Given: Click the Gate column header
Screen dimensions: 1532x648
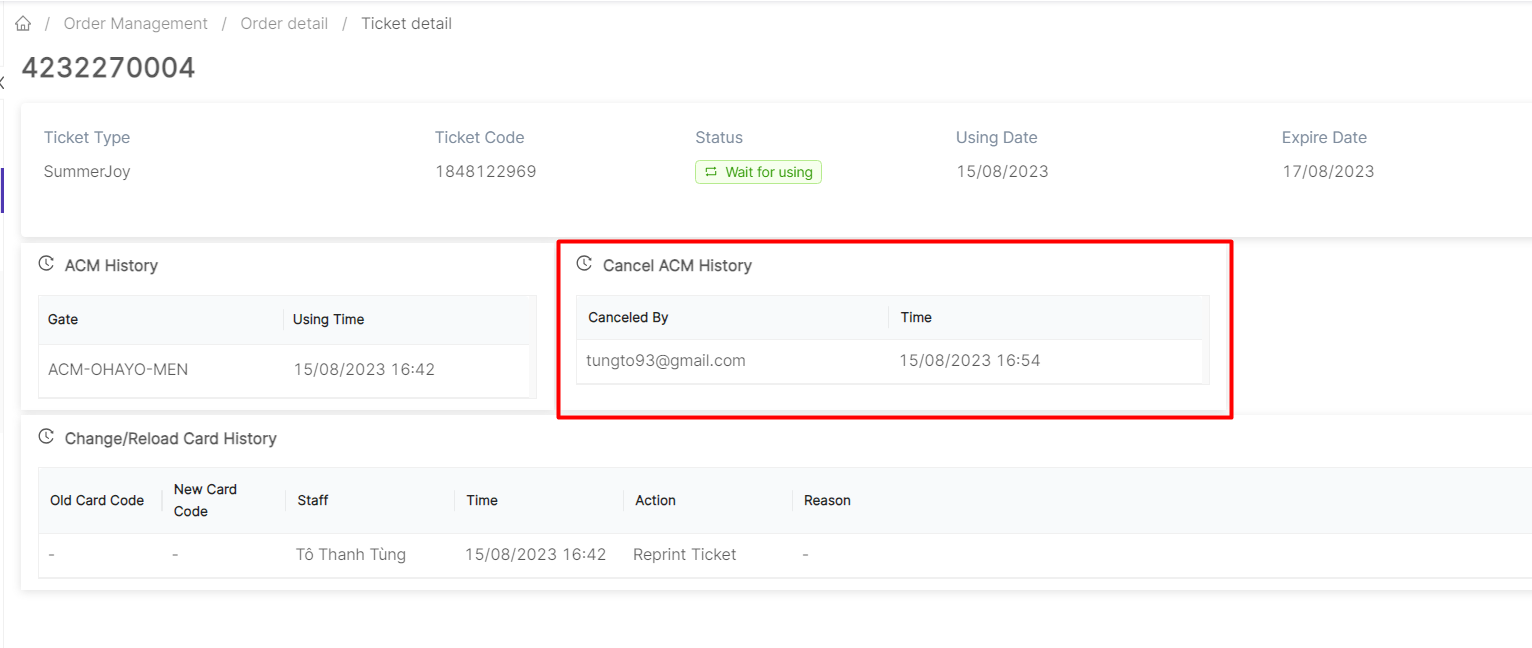Looking at the screenshot, I should [63, 319].
